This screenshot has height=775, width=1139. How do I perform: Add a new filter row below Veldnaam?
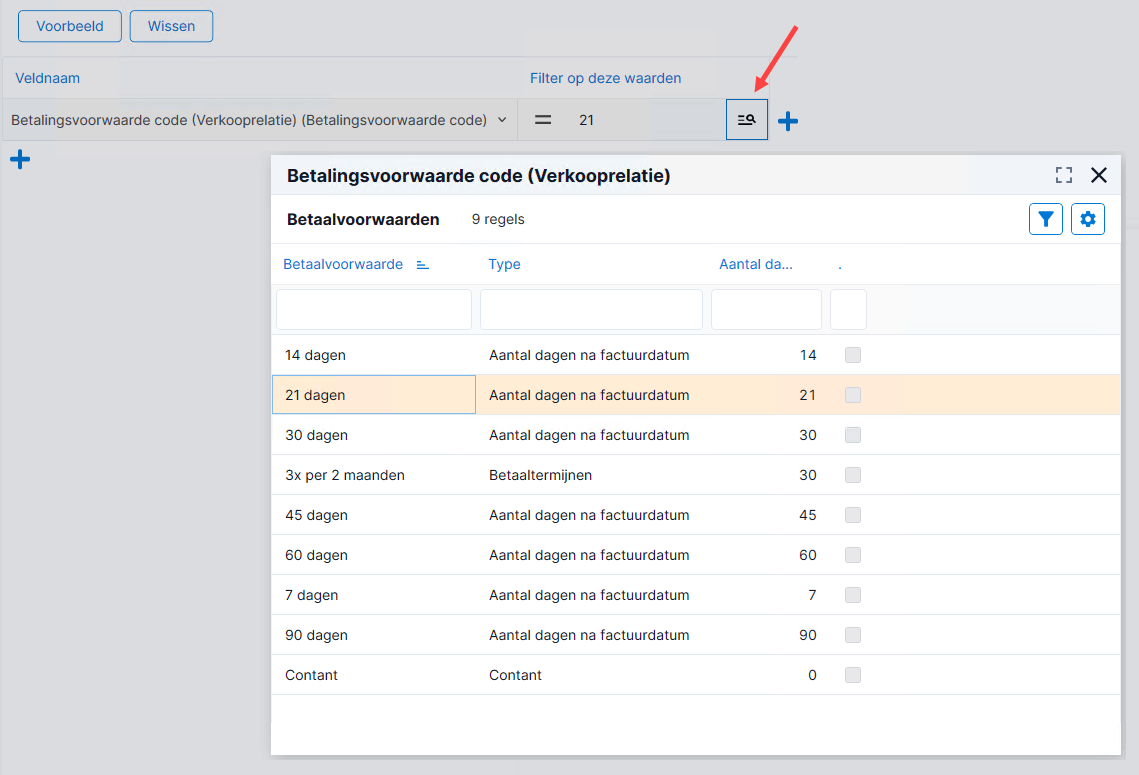20,159
